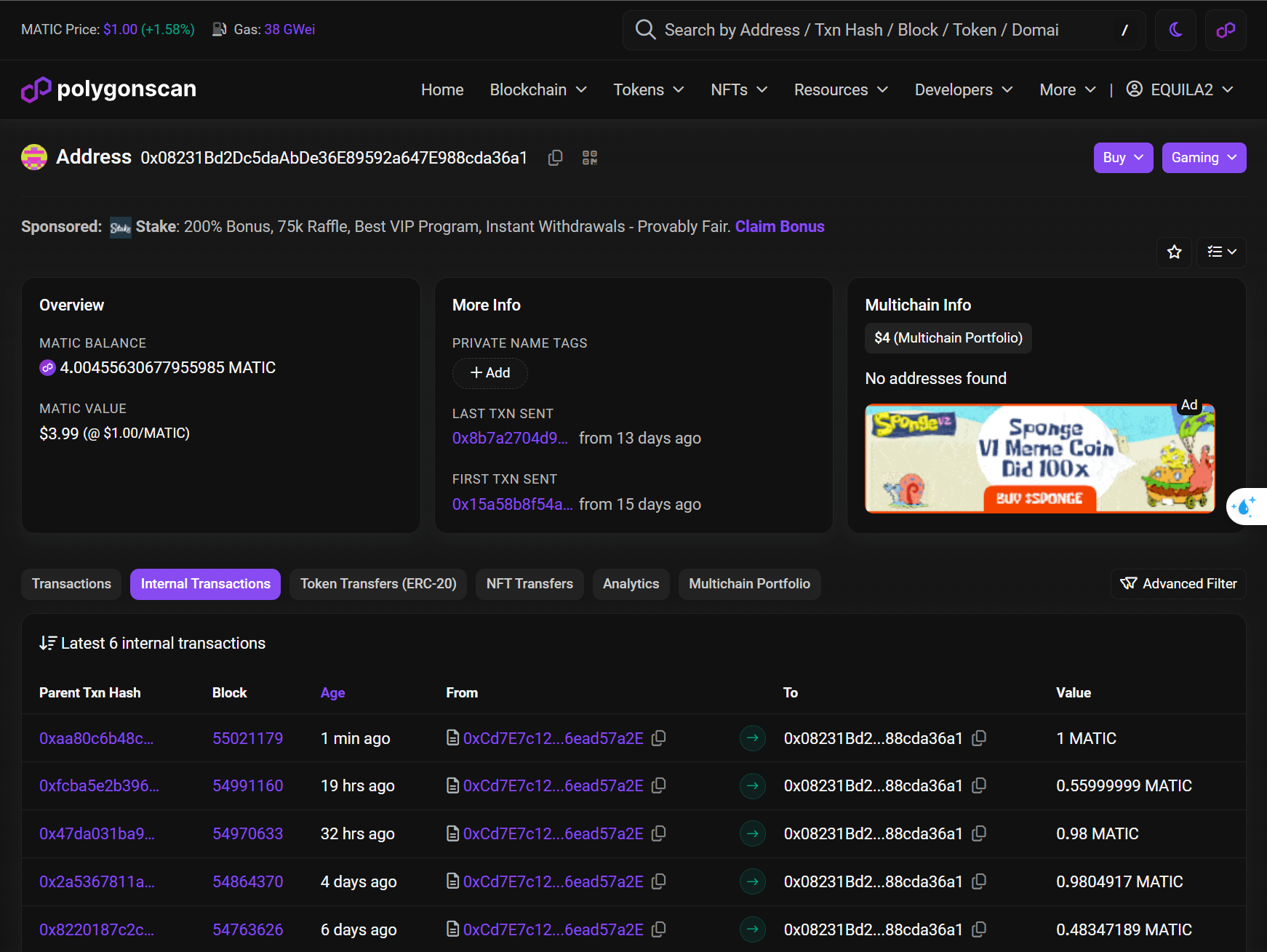The width and height of the screenshot is (1267, 952).
Task: Click the floating faucet droplet icon
Action: [1245, 506]
